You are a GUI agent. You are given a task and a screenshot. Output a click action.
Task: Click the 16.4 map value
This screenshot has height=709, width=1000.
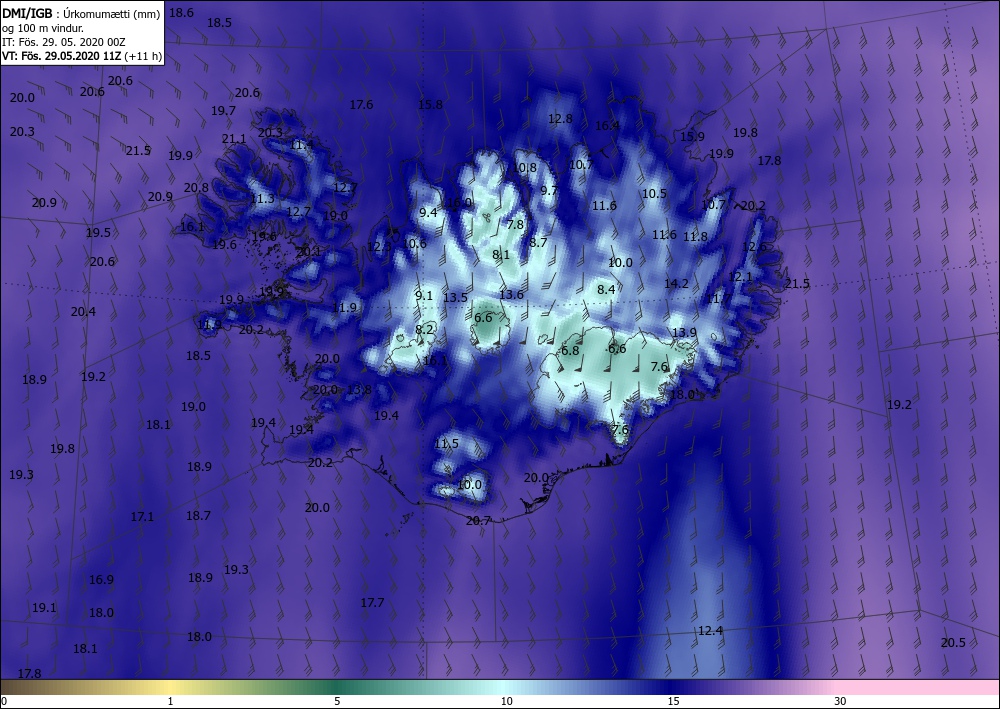click(x=607, y=126)
